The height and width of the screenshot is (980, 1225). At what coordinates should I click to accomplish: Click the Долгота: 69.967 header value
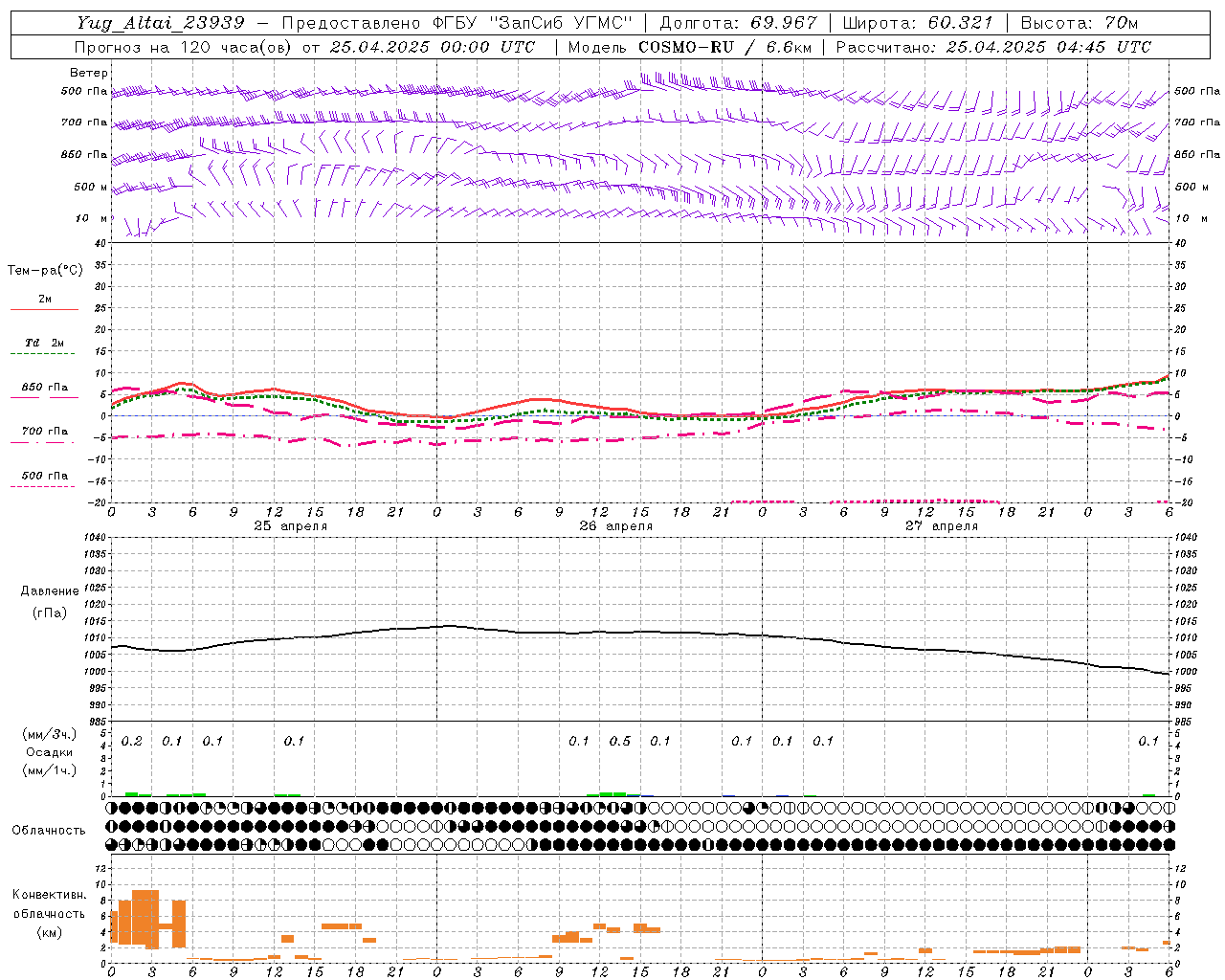pos(739,23)
